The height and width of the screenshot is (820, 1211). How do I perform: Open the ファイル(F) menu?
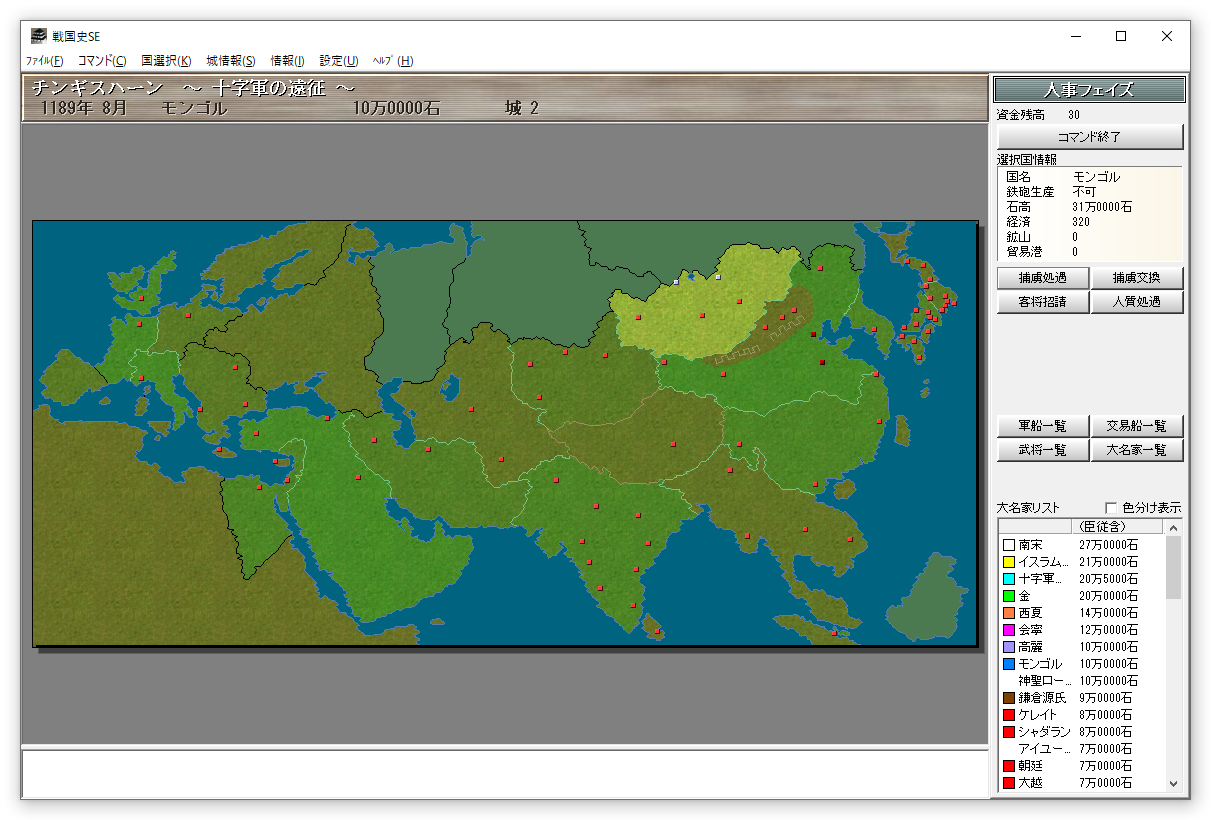tap(44, 61)
